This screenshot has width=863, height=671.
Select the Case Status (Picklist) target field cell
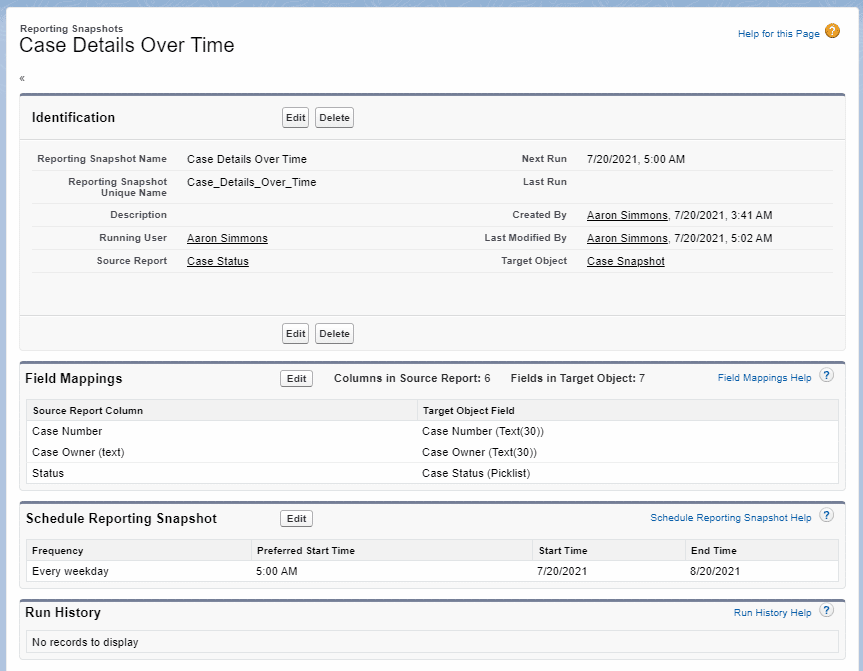[627, 473]
